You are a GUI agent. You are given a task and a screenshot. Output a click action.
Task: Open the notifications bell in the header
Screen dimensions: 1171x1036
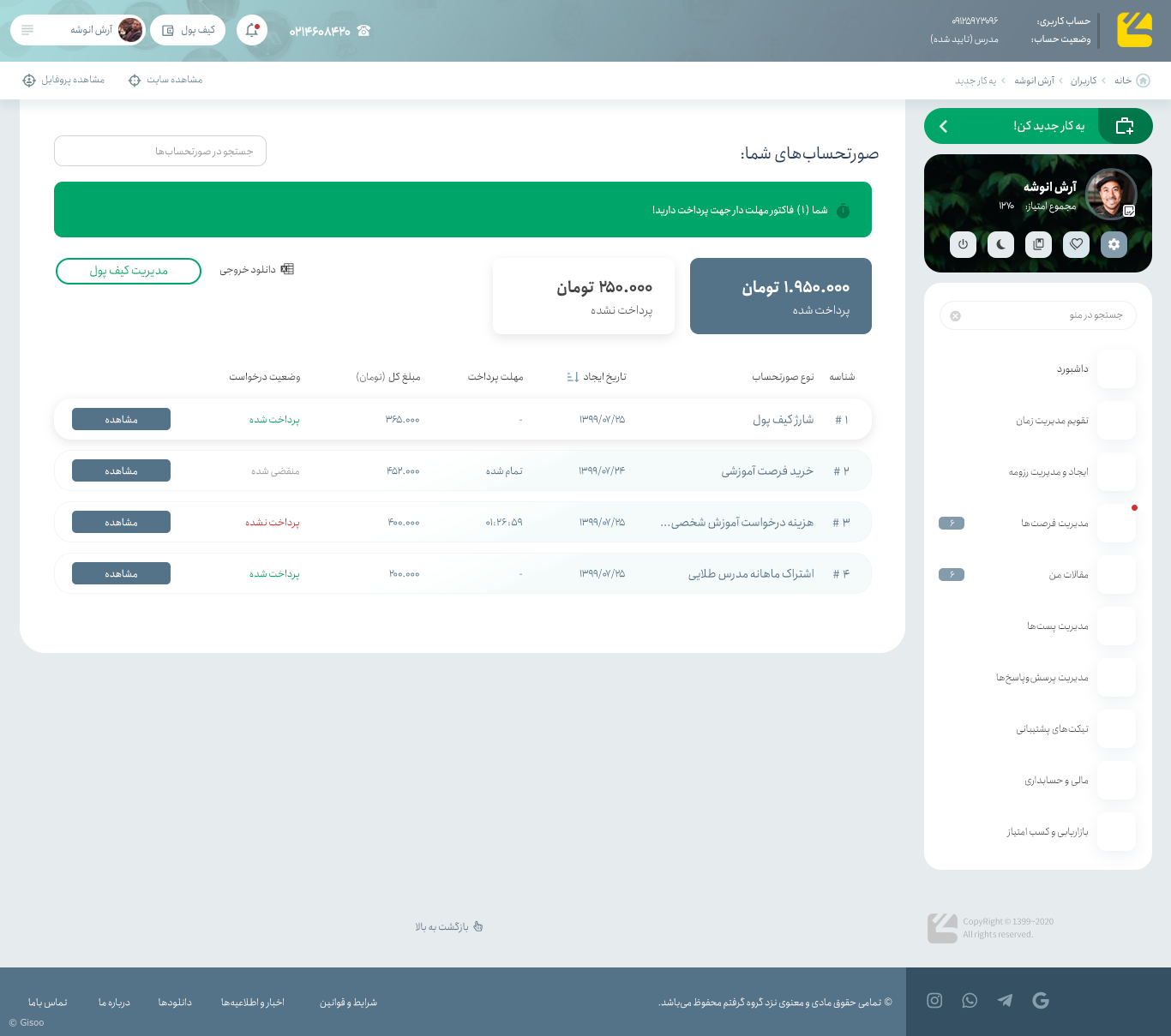252,30
